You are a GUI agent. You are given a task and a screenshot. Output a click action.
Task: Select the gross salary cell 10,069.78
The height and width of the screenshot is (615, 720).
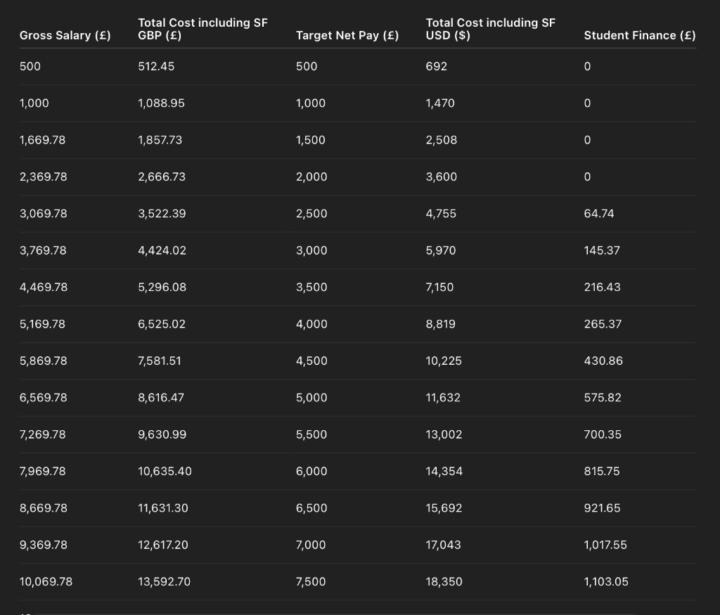(x=46, y=581)
